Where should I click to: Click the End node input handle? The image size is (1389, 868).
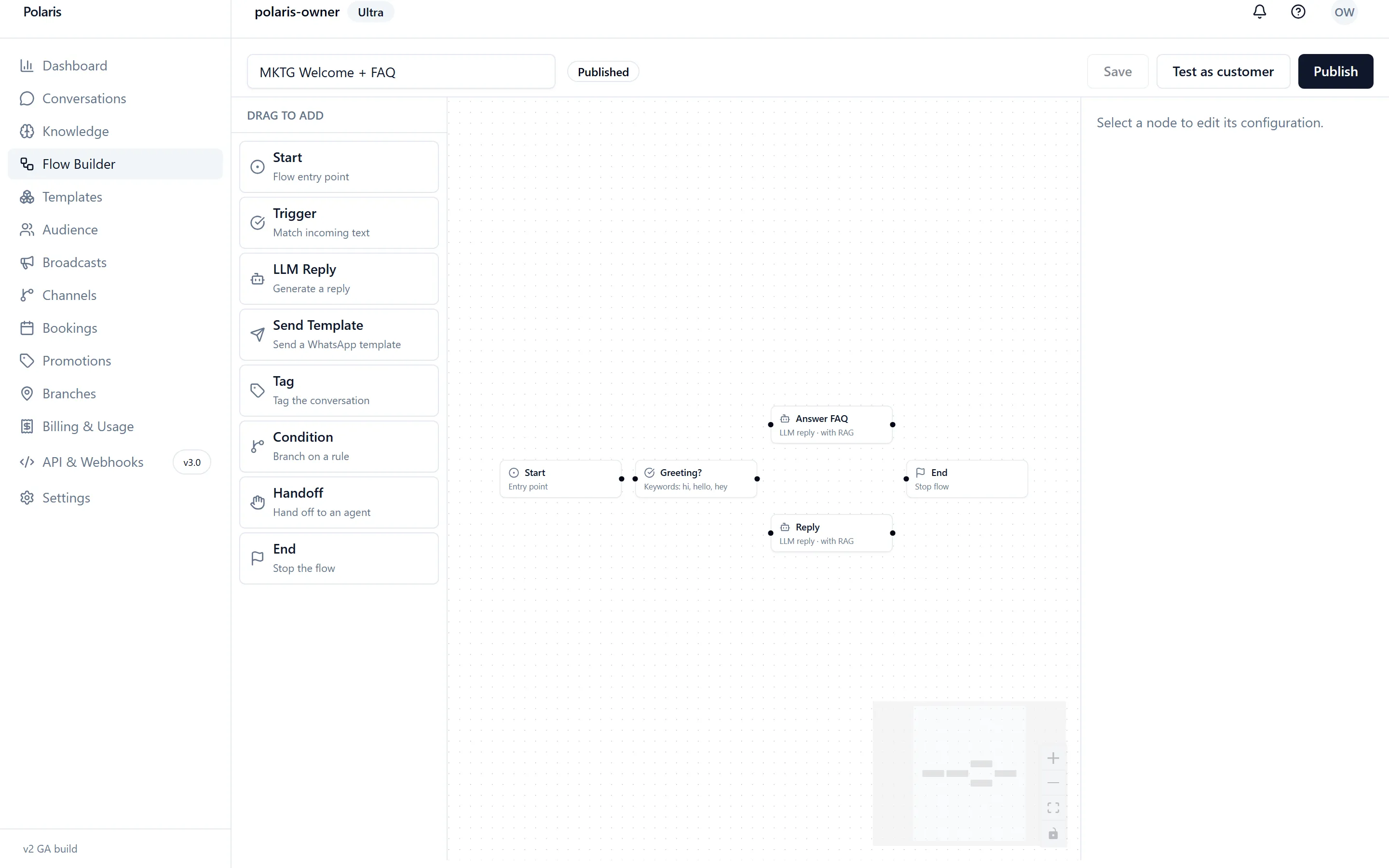tap(906, 479)
